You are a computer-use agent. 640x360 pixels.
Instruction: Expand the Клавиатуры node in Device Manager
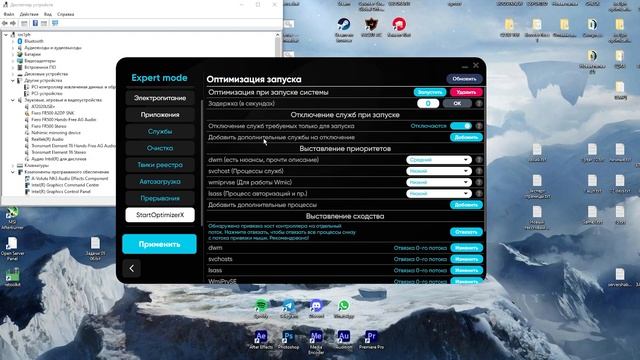[x=13, y=165]
